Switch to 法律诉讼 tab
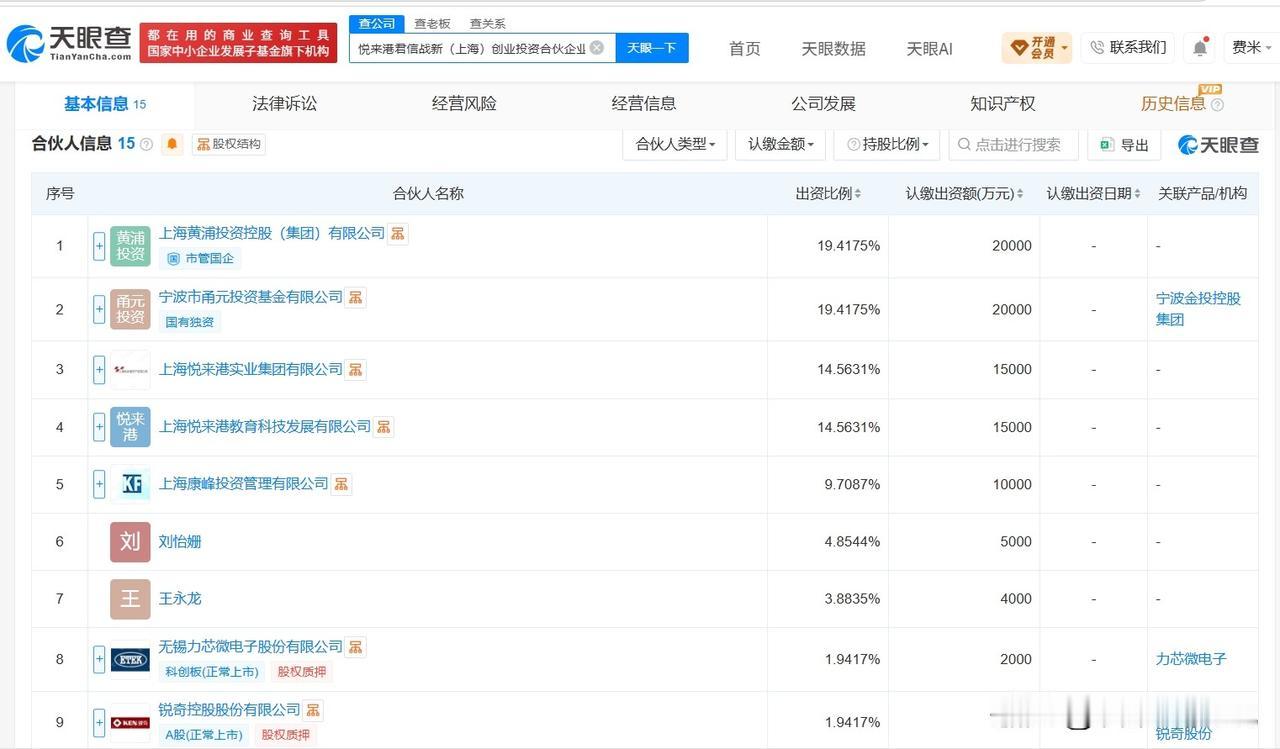The width and height of the screenshot is (1280, 749). point(284,104)
